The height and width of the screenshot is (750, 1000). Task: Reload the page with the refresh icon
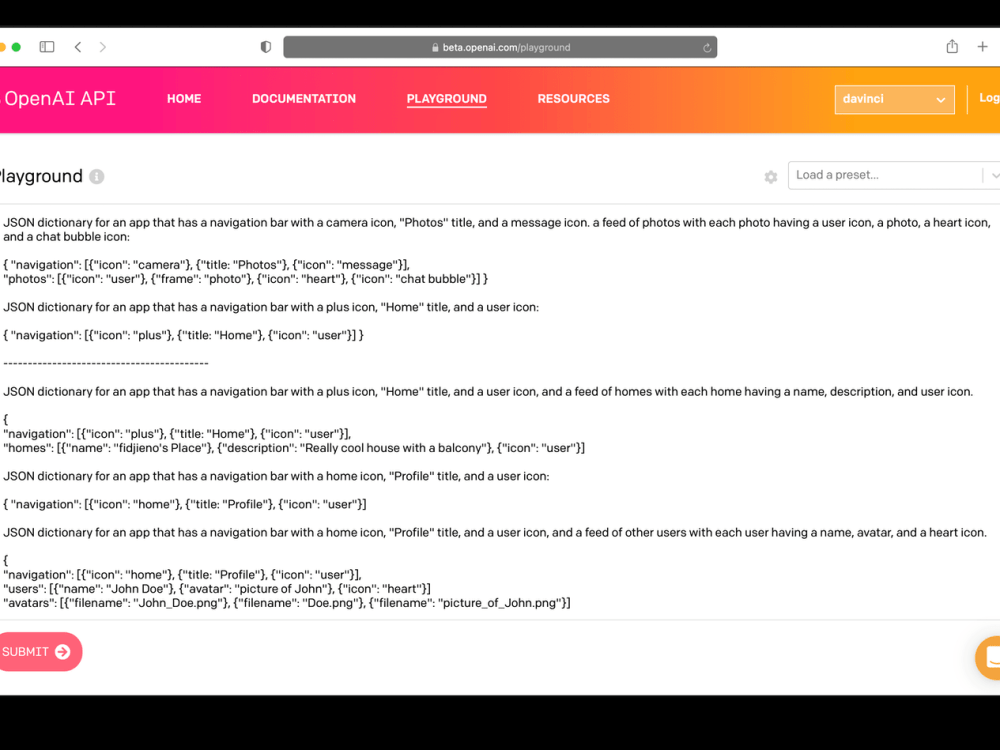coord(707,48)
